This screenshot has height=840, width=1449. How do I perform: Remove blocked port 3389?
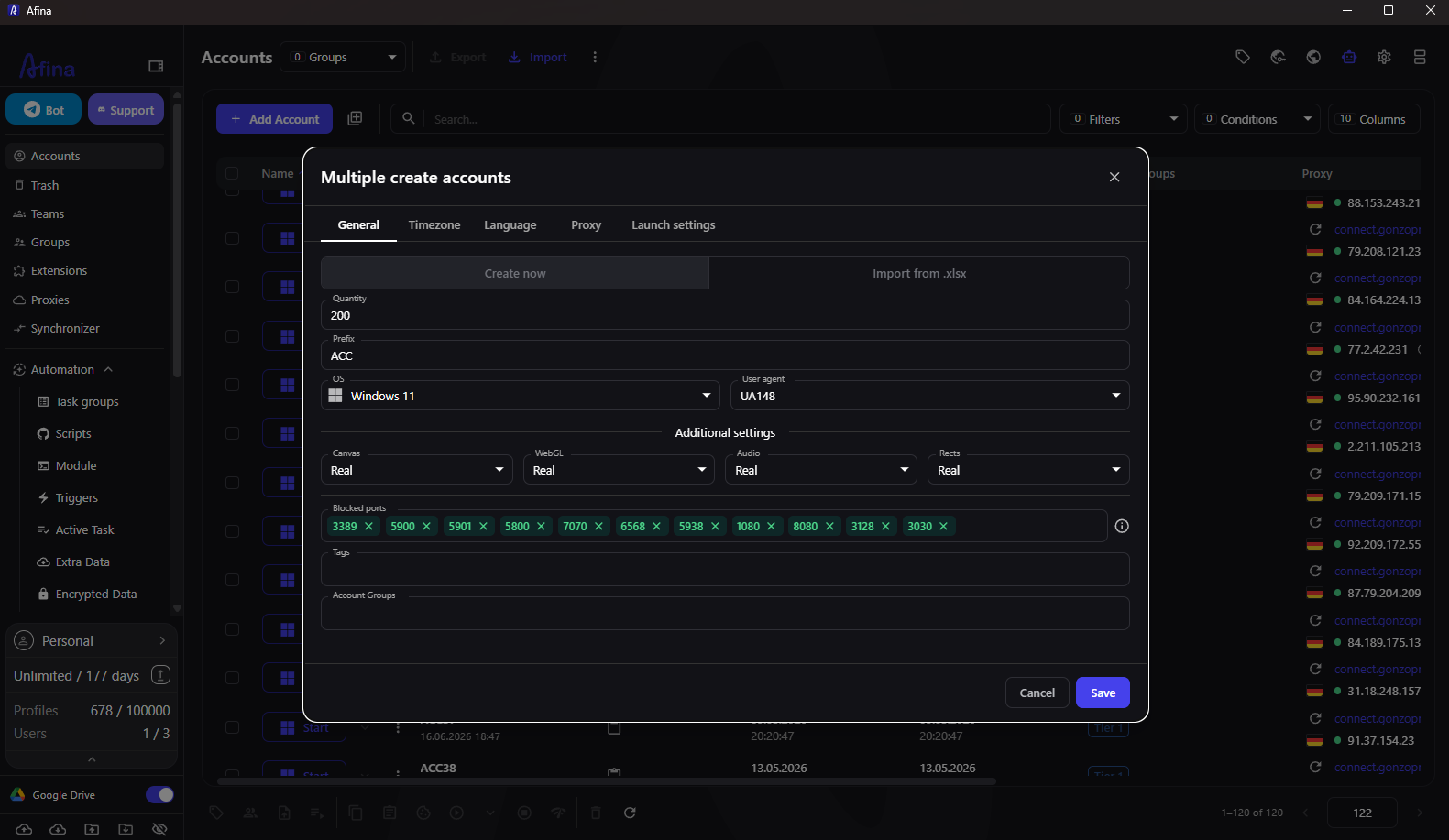click(x=368, y=526)
